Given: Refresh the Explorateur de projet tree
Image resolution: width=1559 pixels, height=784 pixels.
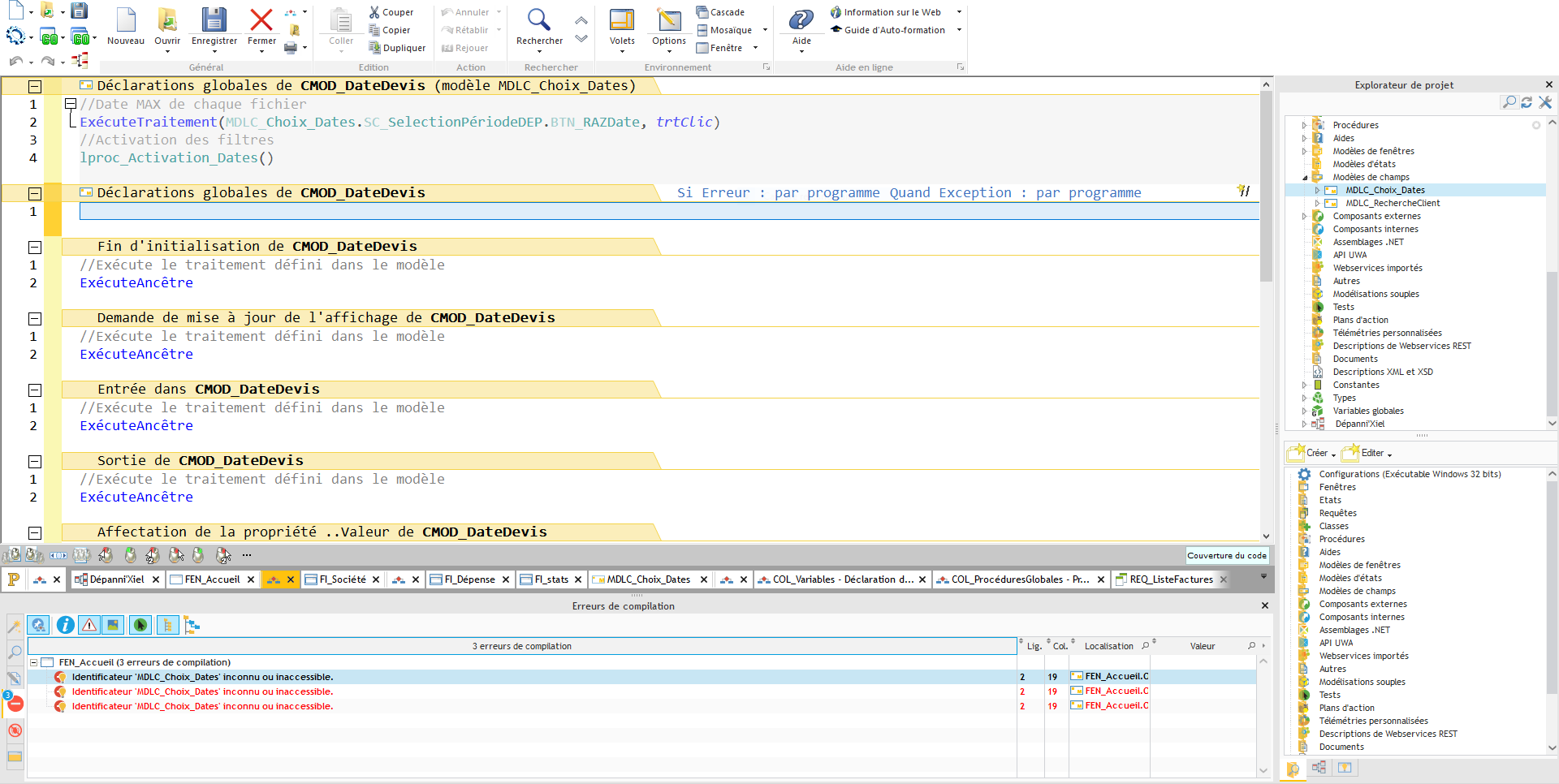Looking at the screenshot, I should coord(1527,102).
